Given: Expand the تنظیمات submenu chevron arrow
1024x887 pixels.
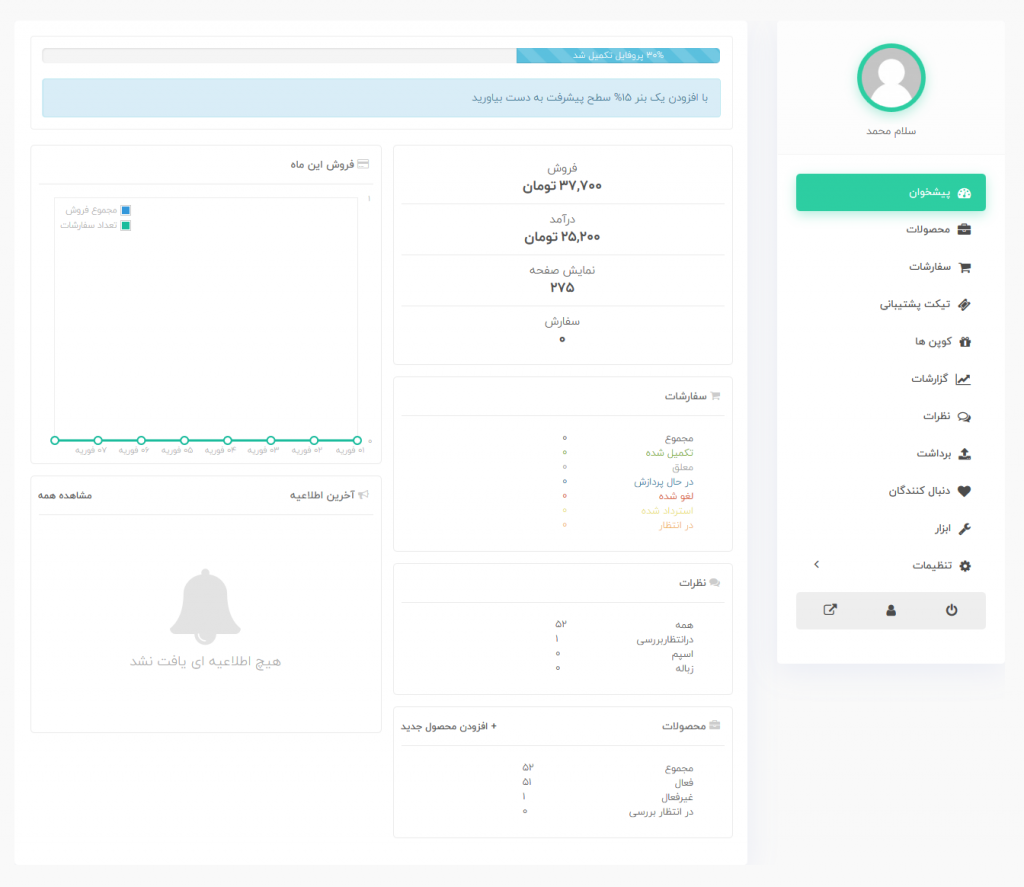Looking at the screenshot, I should (816, 565).
